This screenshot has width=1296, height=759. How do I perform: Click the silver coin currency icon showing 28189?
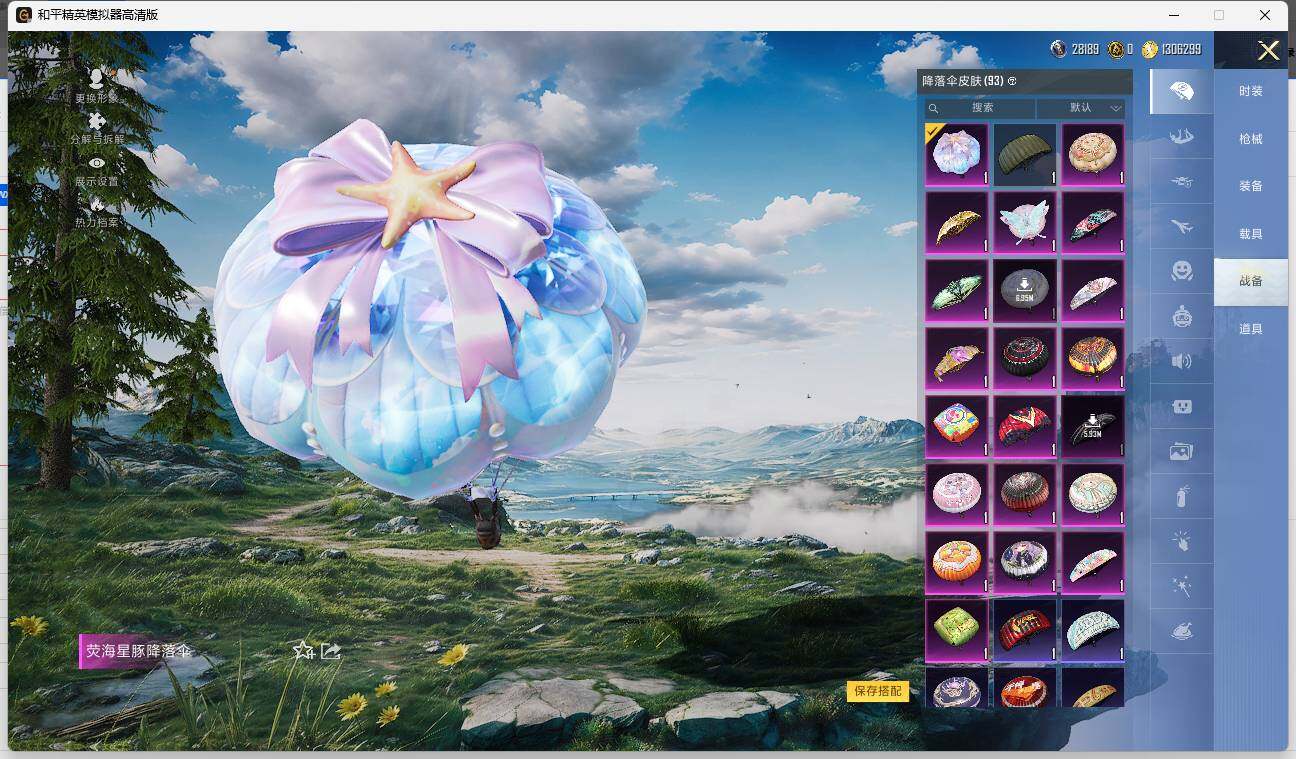pos(1058,49)
